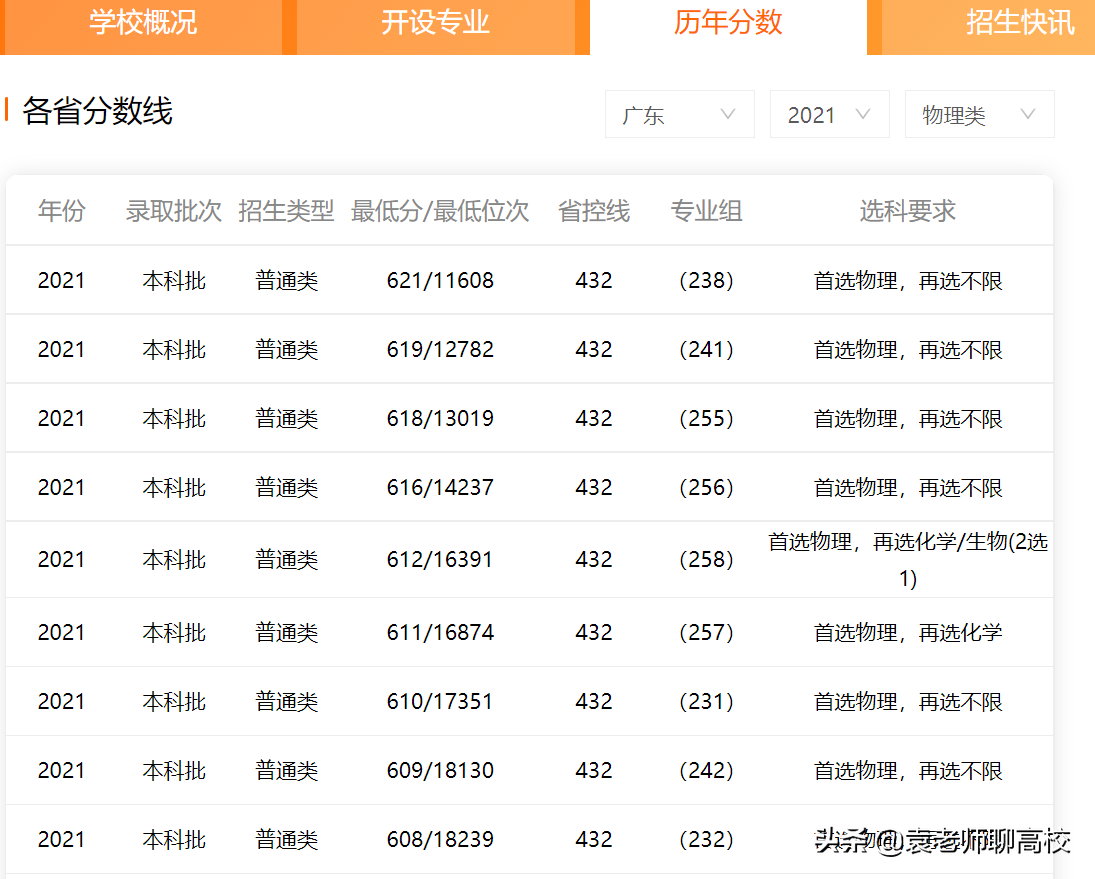
Task: Switch to the 学校概况 tab
Action: pyautogui.click(x=142, y=24)
